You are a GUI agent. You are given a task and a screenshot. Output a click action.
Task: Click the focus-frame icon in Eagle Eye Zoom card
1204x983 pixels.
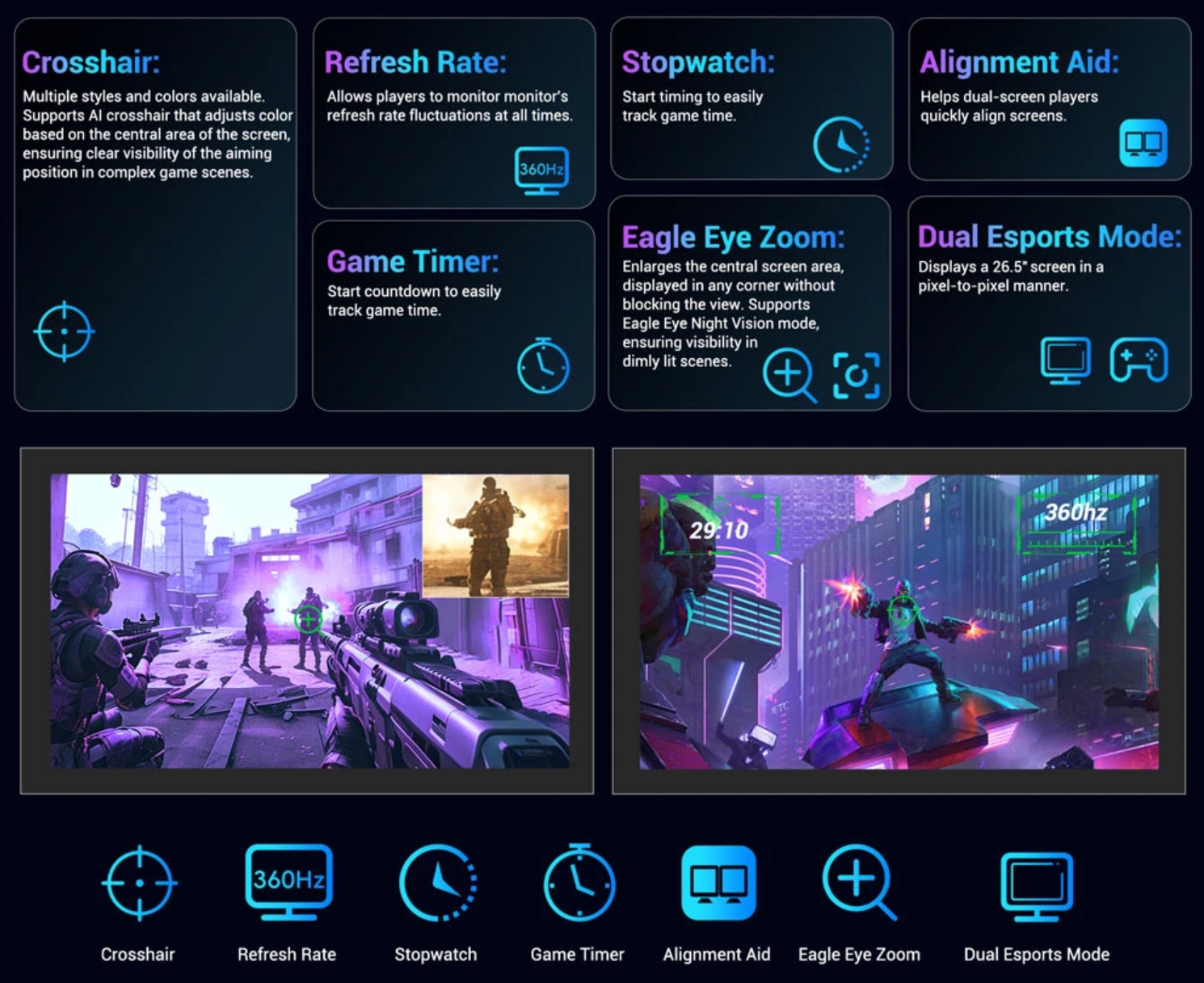[856, 375]
